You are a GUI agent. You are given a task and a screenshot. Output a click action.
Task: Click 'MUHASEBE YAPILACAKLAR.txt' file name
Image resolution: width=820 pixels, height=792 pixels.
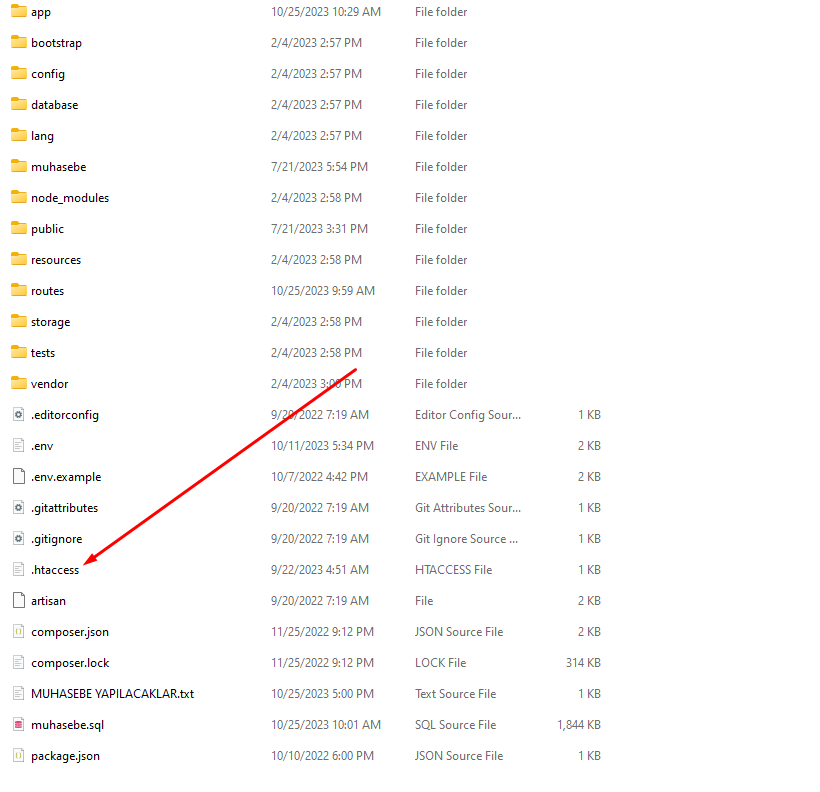112,694
